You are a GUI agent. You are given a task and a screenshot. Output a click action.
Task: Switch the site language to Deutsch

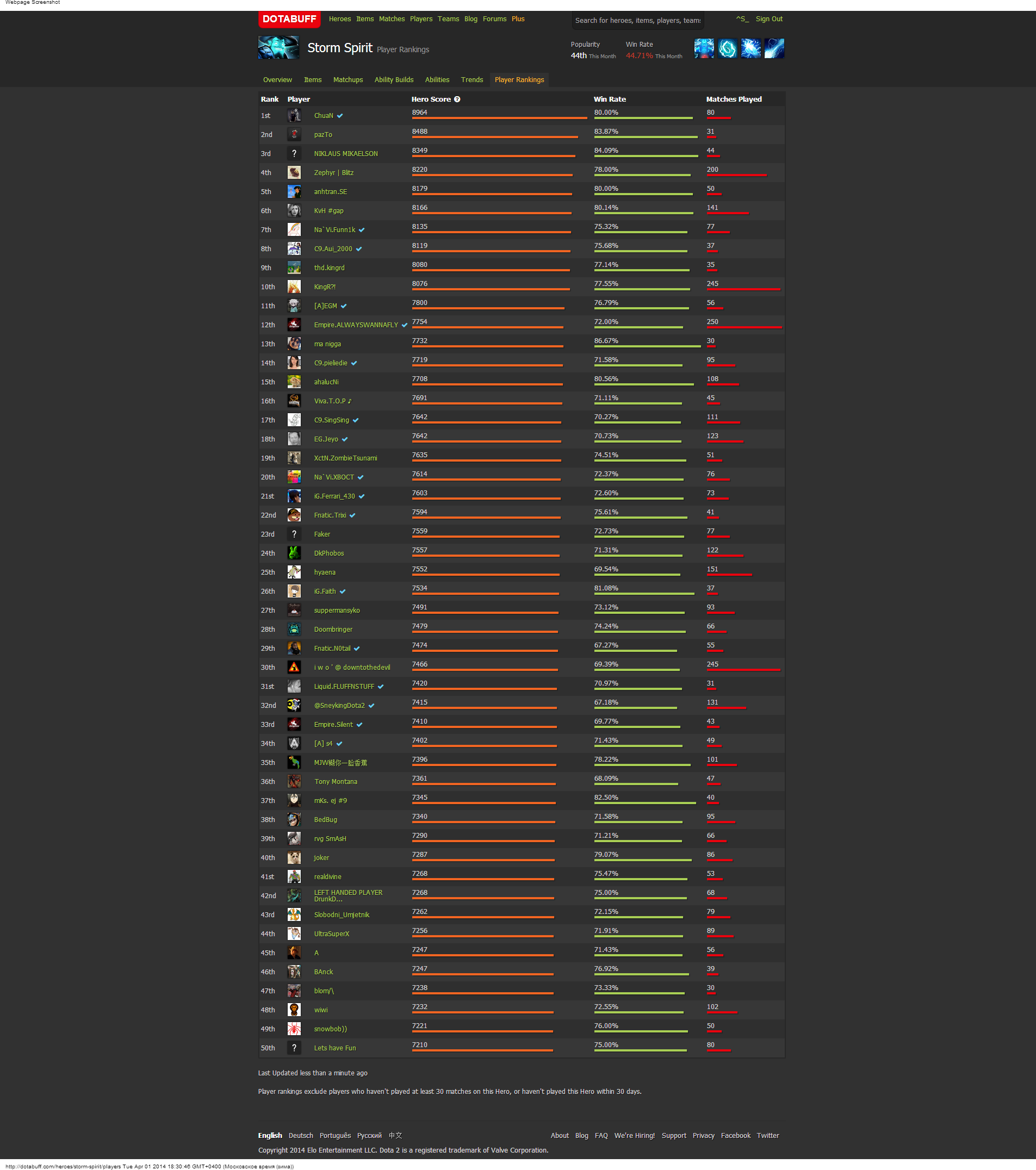point(301,1136)
